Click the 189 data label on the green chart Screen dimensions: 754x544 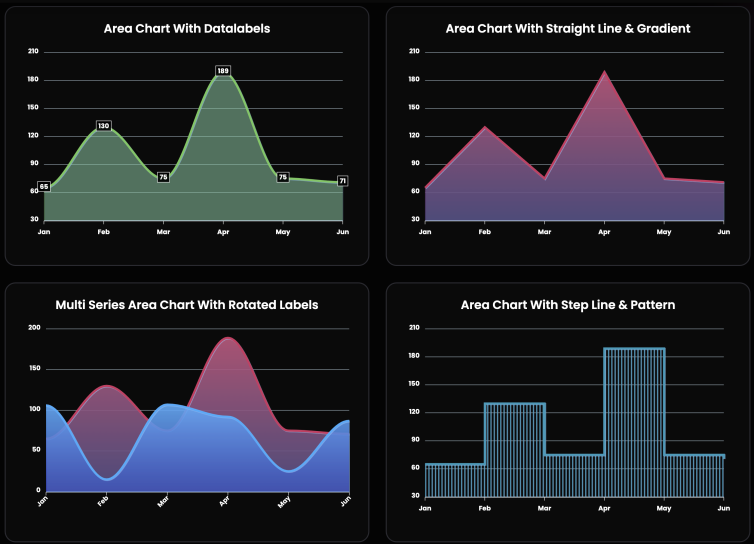223,71
